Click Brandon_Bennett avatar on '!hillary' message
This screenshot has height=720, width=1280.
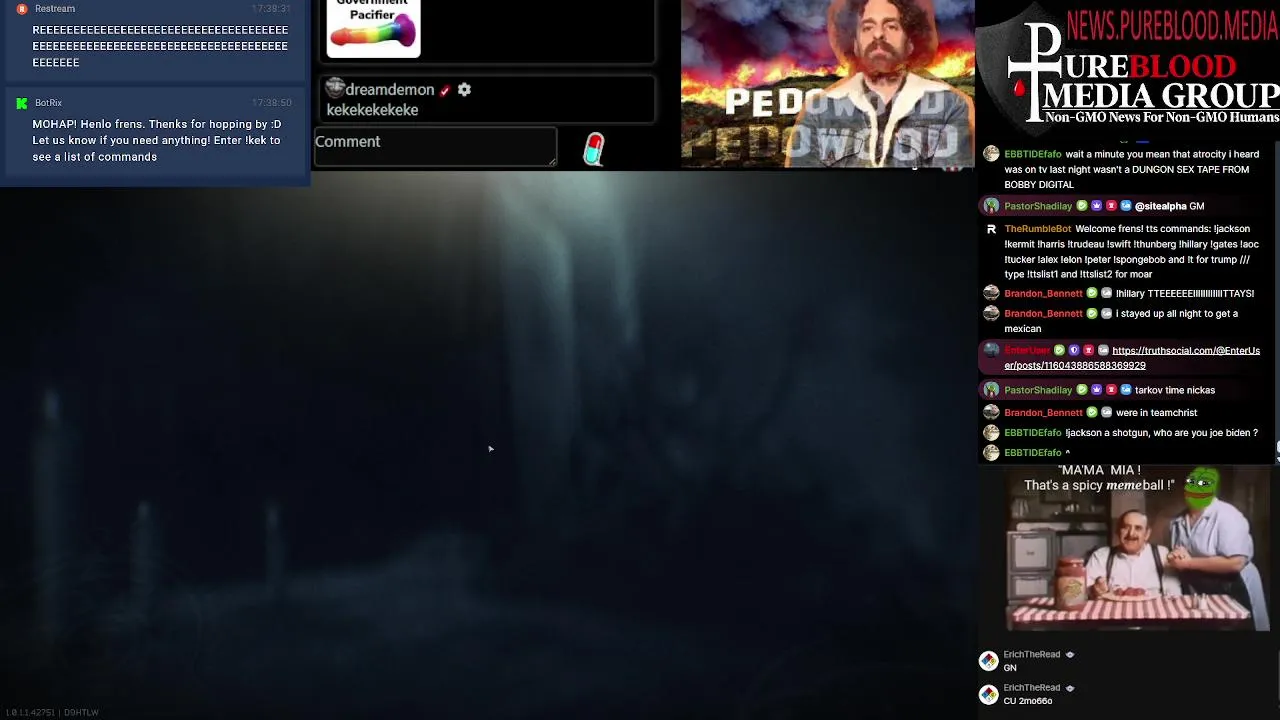click(991, 293)
